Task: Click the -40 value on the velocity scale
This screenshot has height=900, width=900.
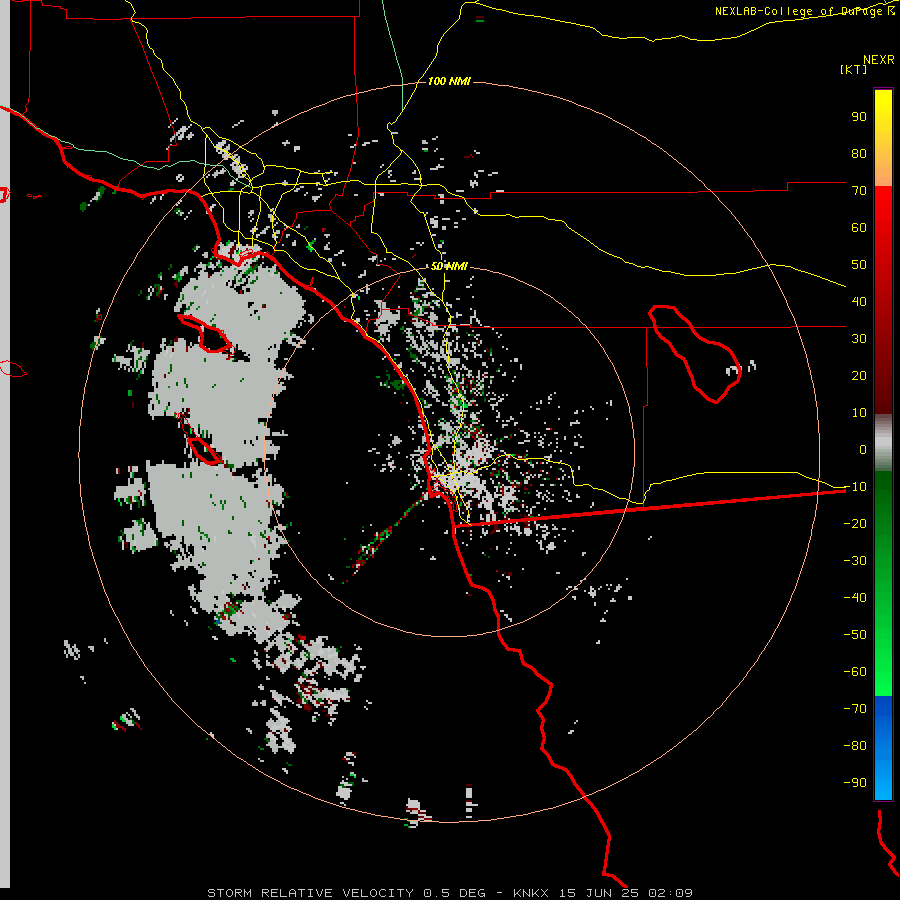Action: click(x=855, y=598)
